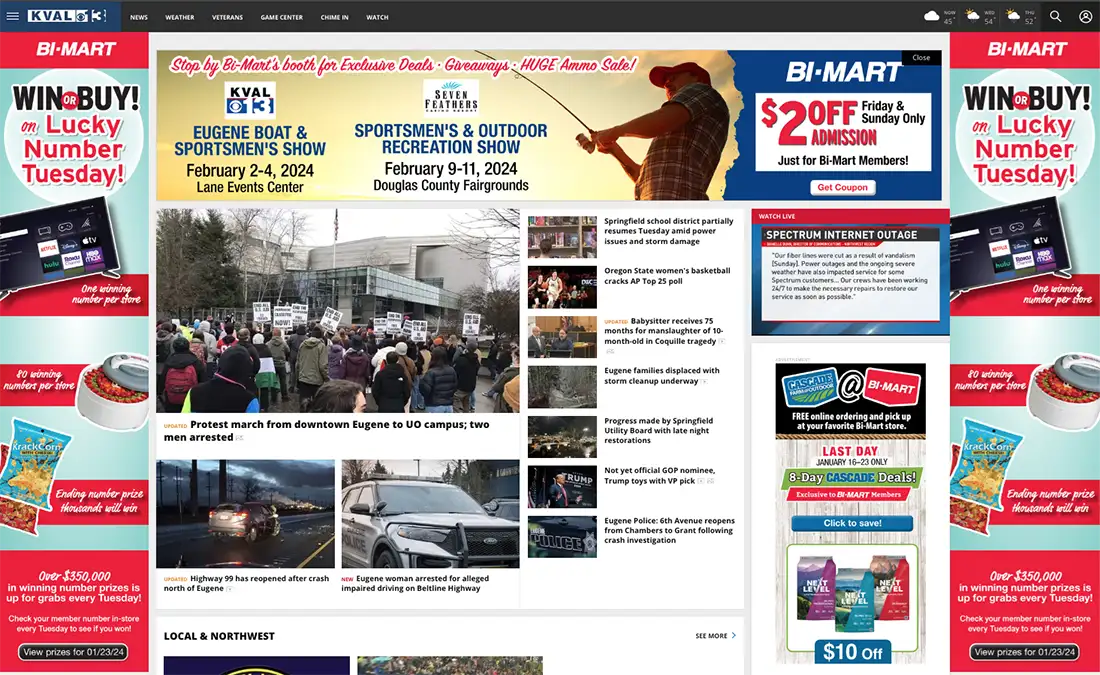
Task: Open the Local & Northwest section heading
Action: pyautogui.click(x=219, y=636)
